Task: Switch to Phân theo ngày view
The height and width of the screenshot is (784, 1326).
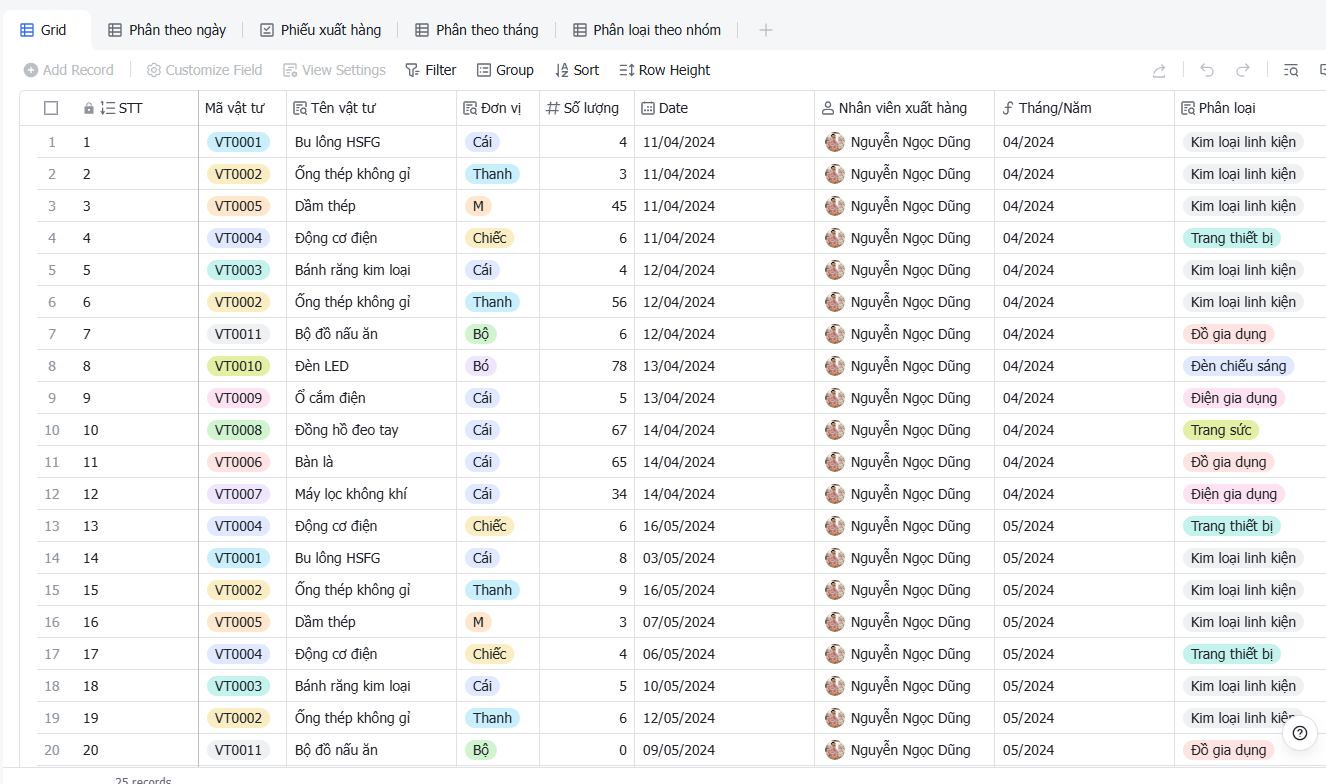Action: pos(167,30)
